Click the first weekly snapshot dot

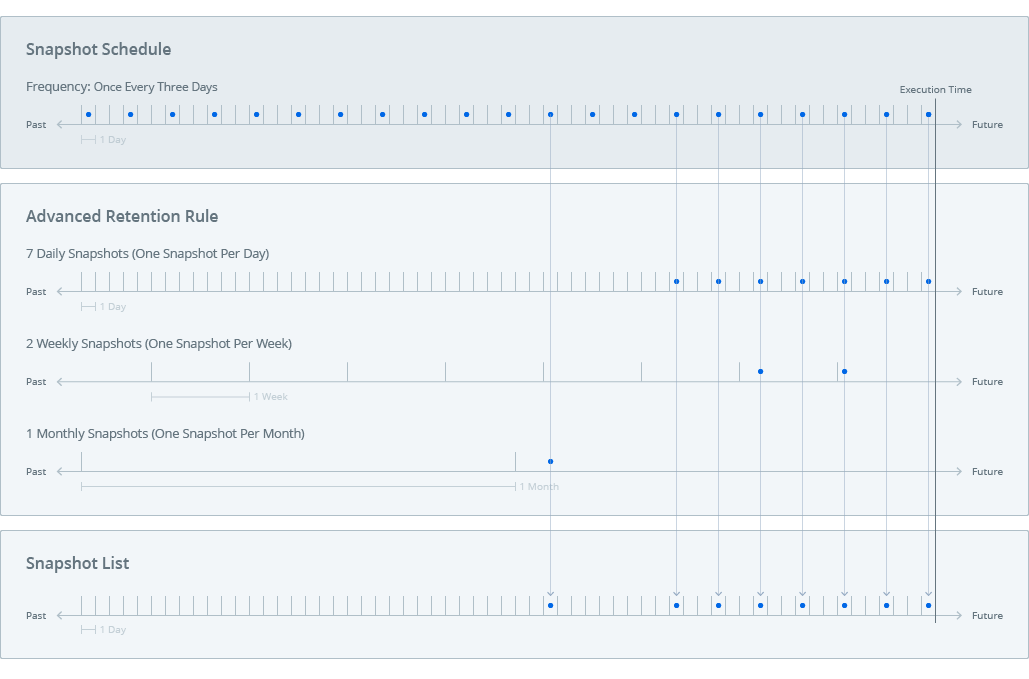[761, 371]
